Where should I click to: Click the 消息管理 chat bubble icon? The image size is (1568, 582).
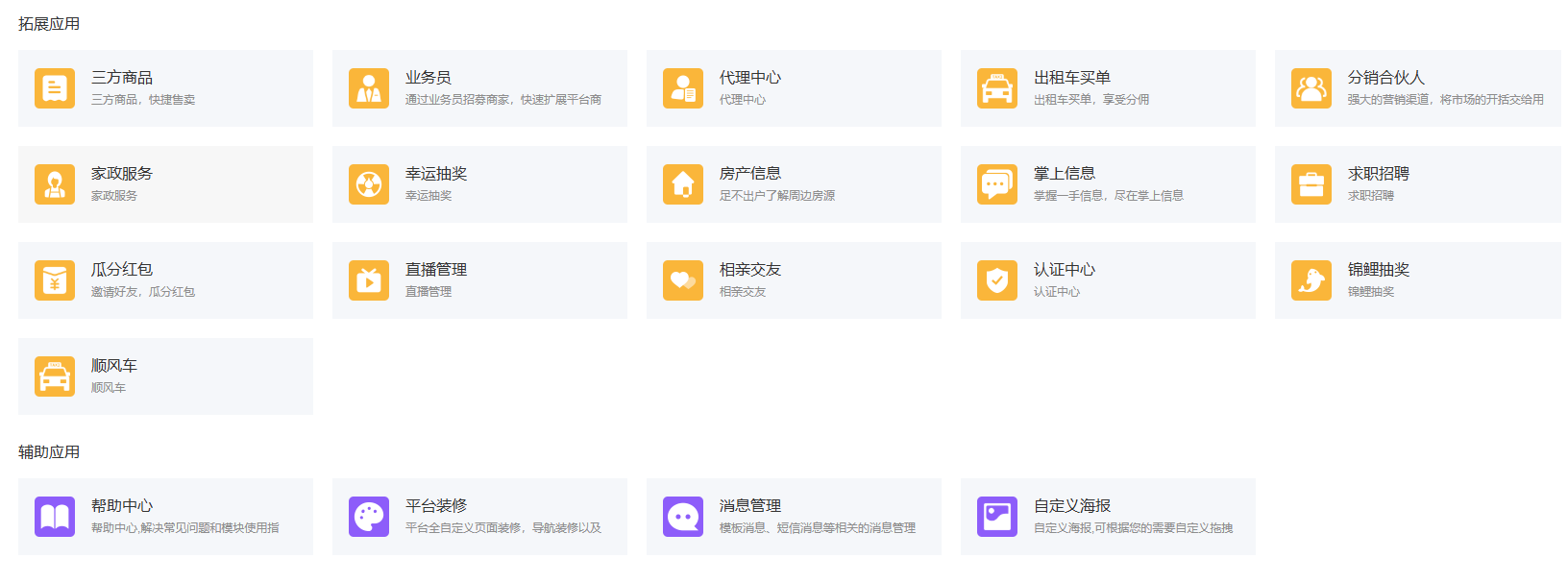coord(683,517)
